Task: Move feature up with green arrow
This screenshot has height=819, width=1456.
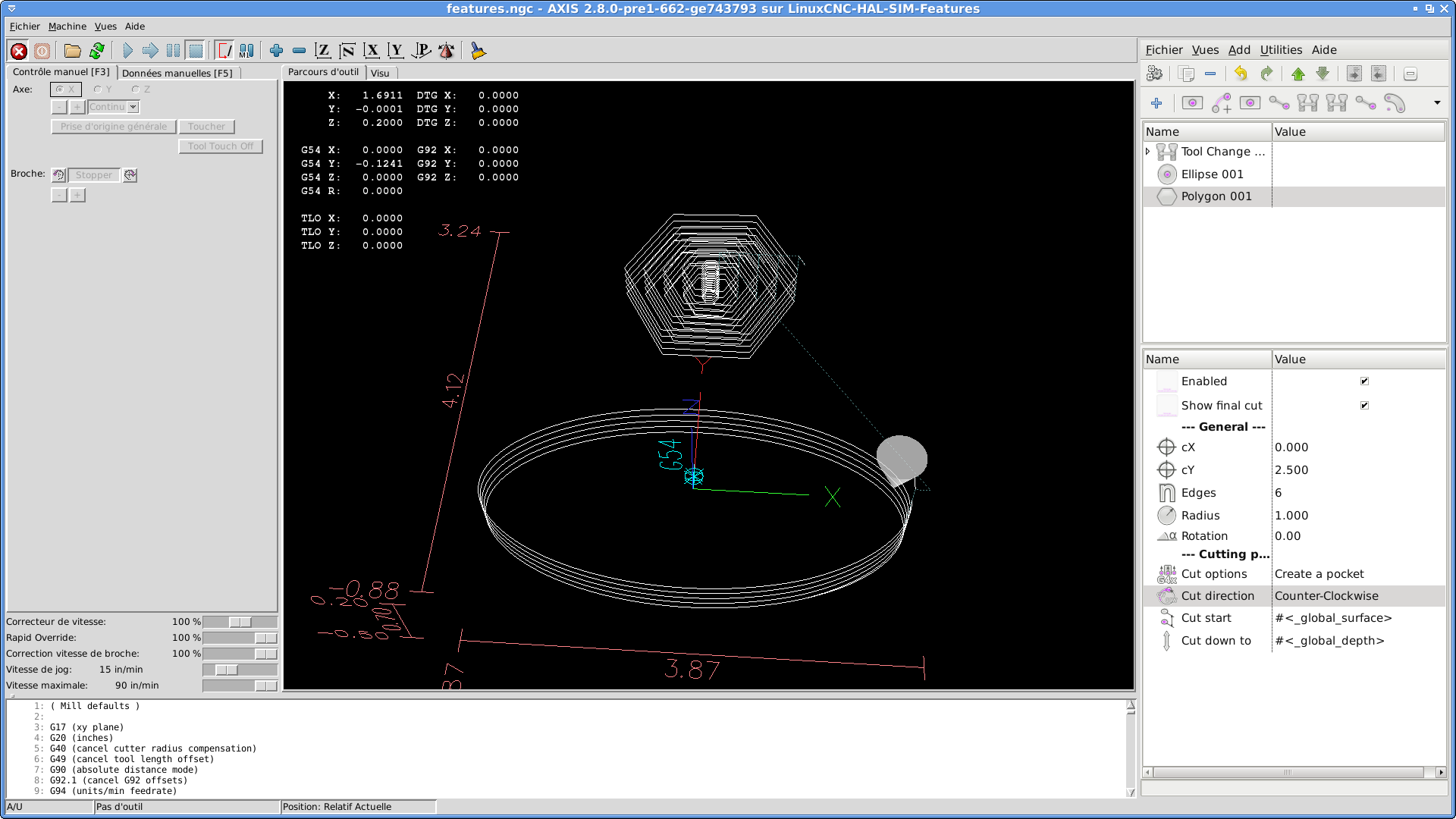Action: pos(1298,74)
